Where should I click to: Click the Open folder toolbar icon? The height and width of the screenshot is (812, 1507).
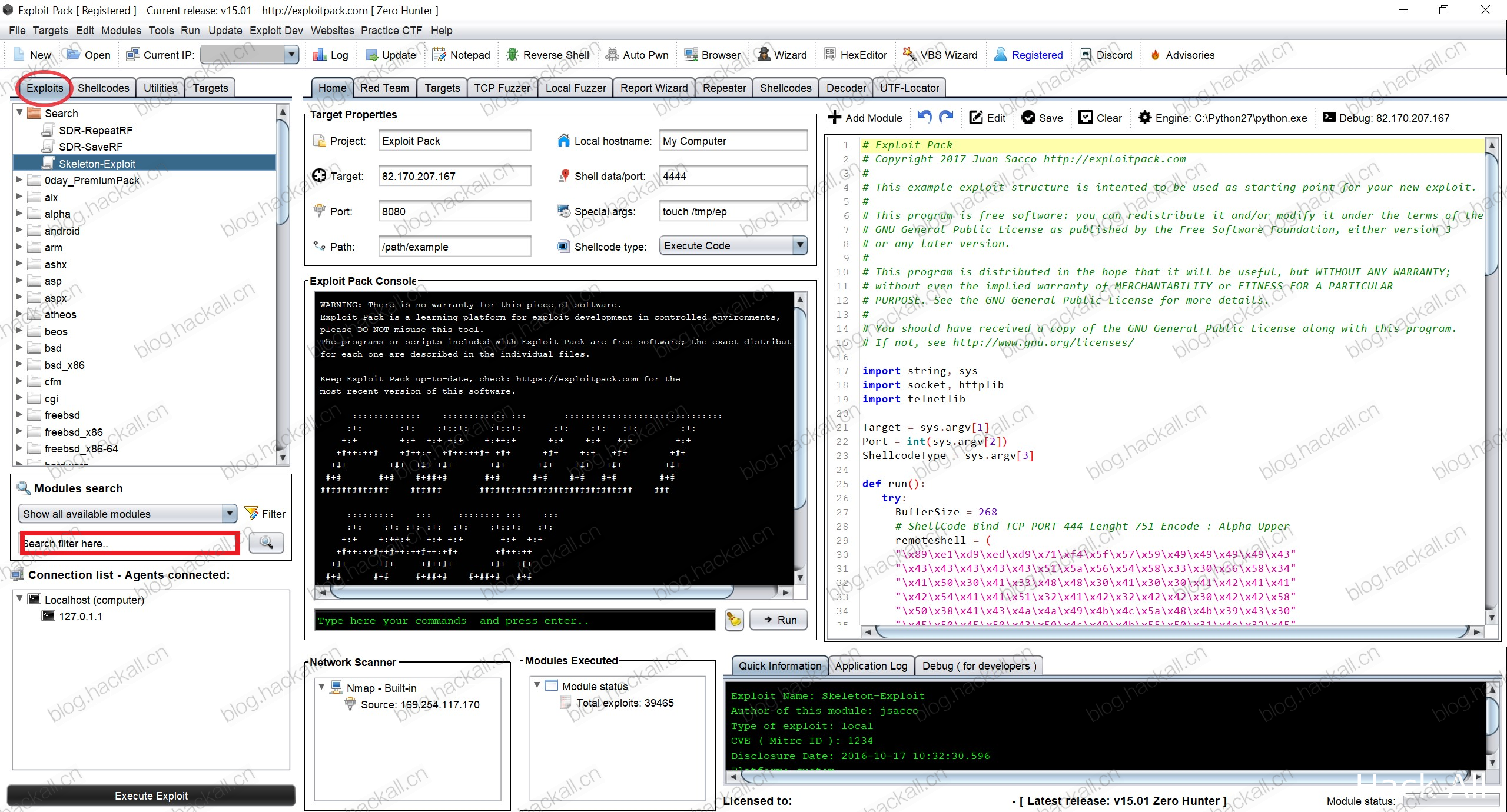74,55
